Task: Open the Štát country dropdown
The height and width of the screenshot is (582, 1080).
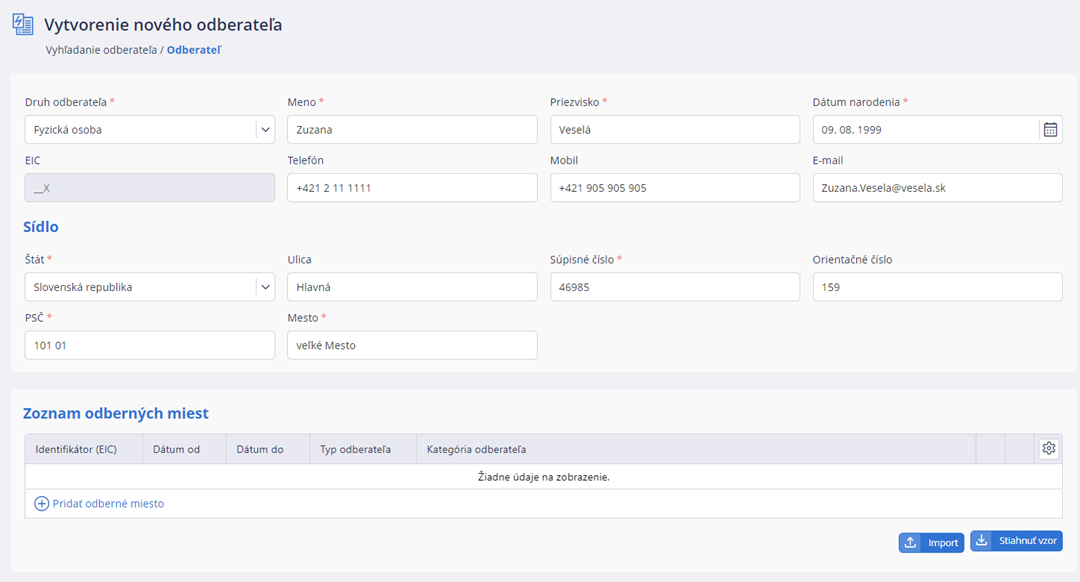Action: pyautogui.click(x=265, y=287)
